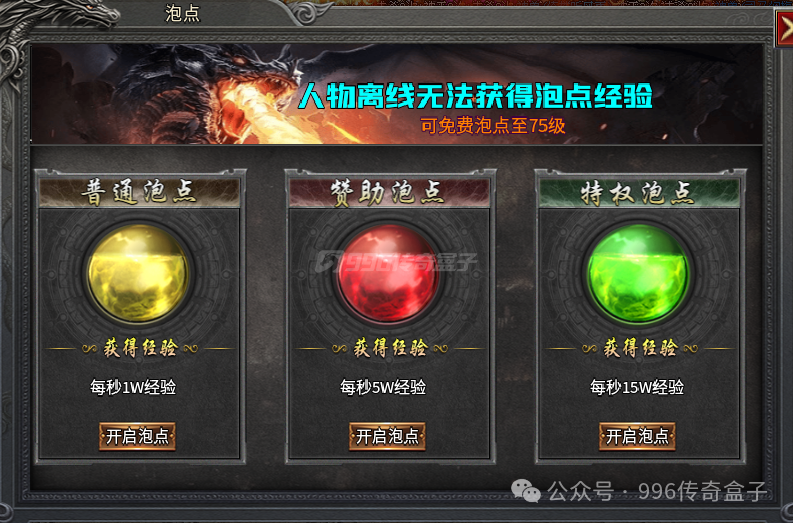
Task: Click the 每秒15W经验 label
Action: (x=637, y=387)
